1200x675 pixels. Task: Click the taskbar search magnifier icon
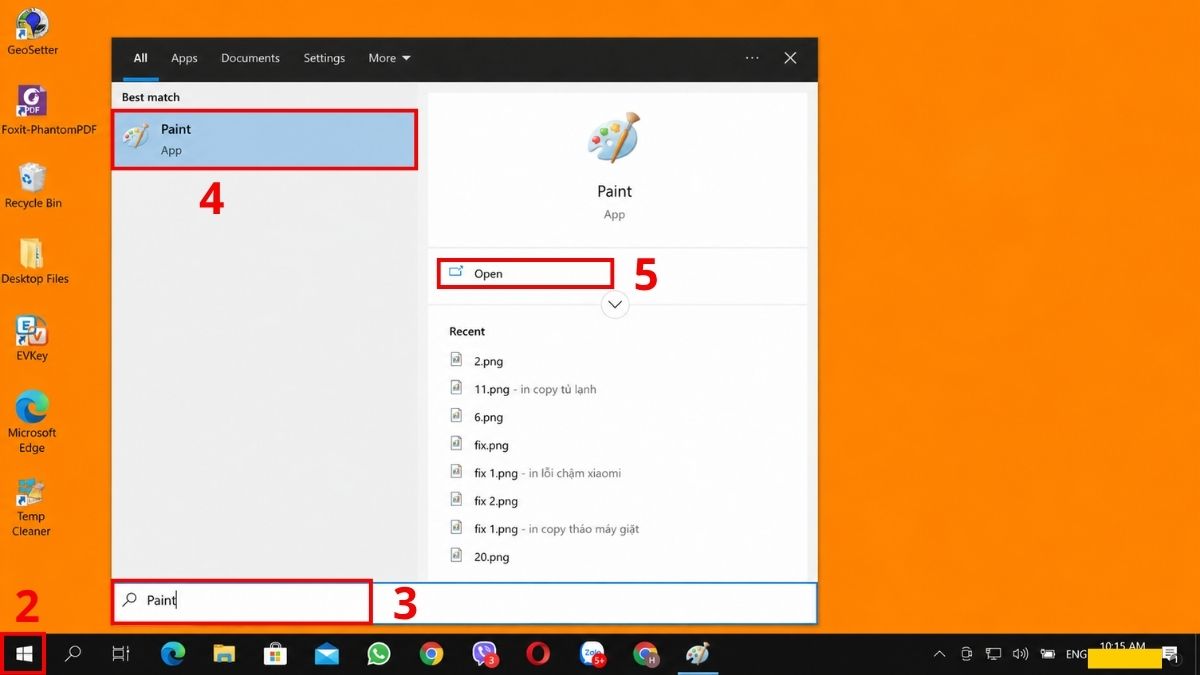73,654
